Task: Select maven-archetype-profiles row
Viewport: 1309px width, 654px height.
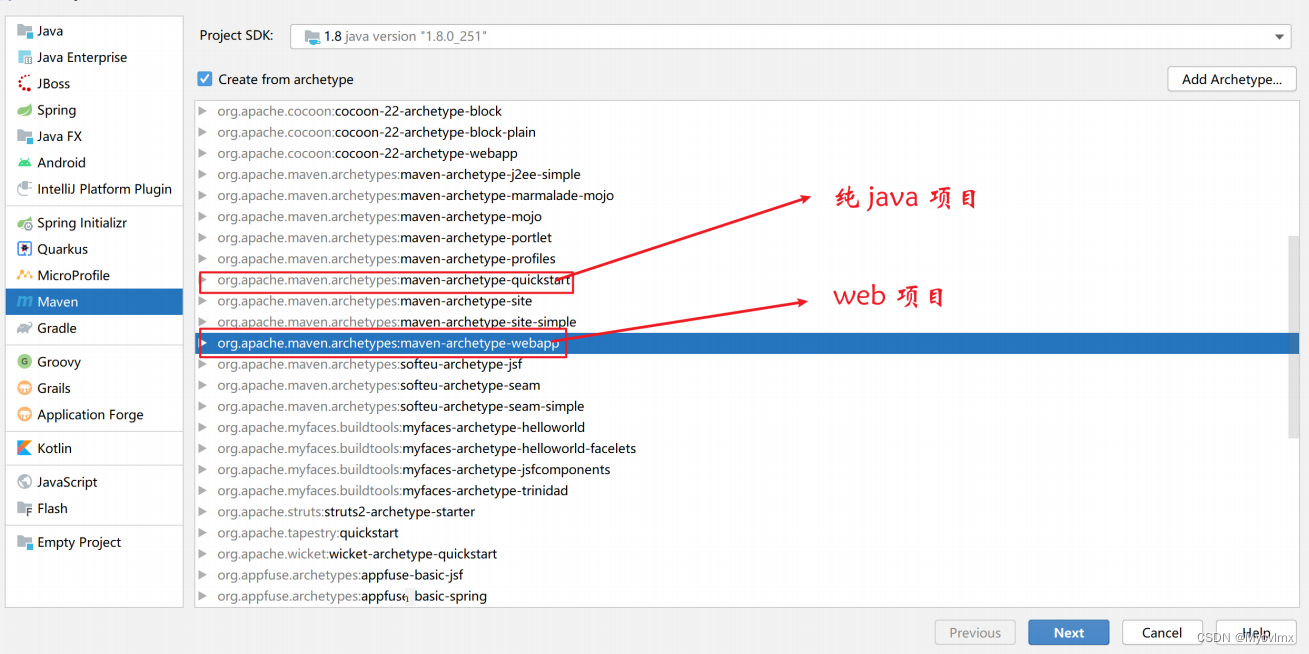Action: [x=746, y=258]
